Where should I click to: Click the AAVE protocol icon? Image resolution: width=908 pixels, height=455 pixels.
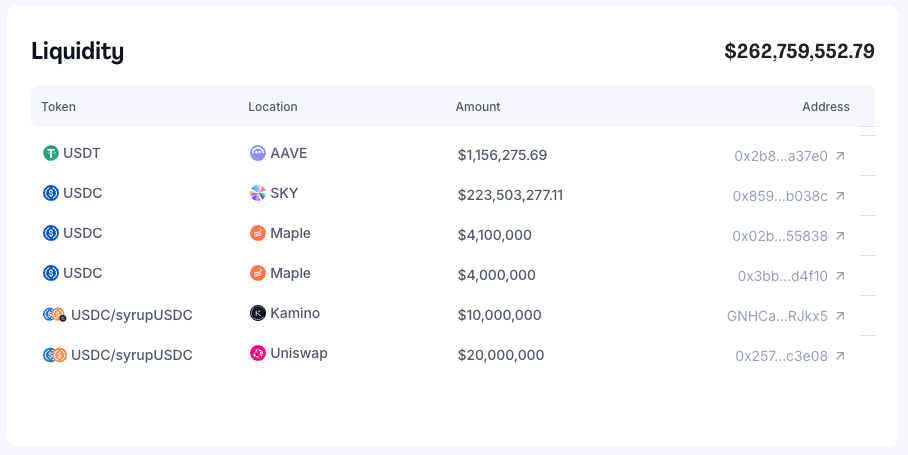point(258,154)
